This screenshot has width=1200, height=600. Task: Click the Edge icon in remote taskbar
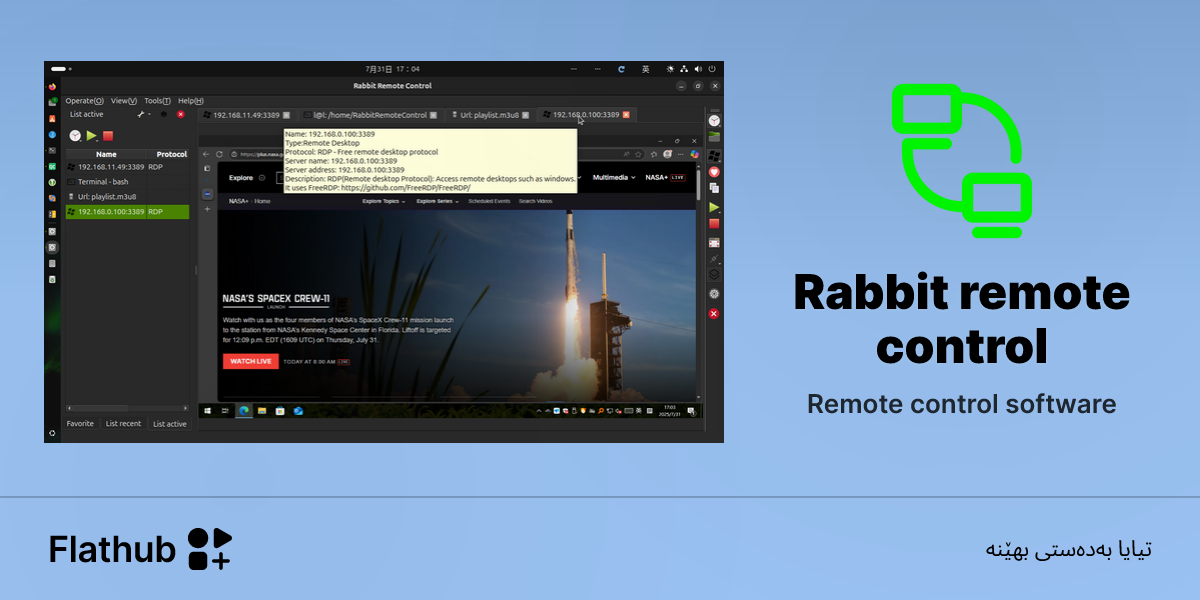[x=244, y=411]
